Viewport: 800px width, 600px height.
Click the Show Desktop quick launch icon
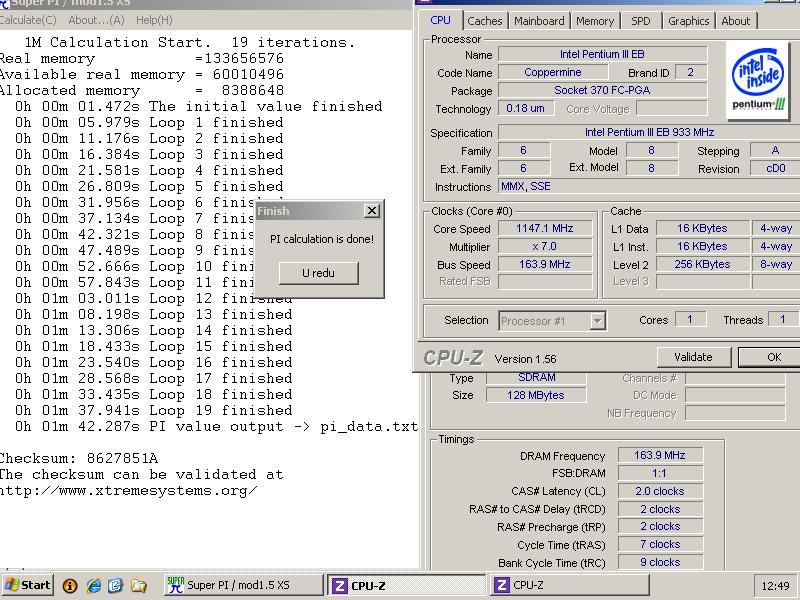pos(115,586)
